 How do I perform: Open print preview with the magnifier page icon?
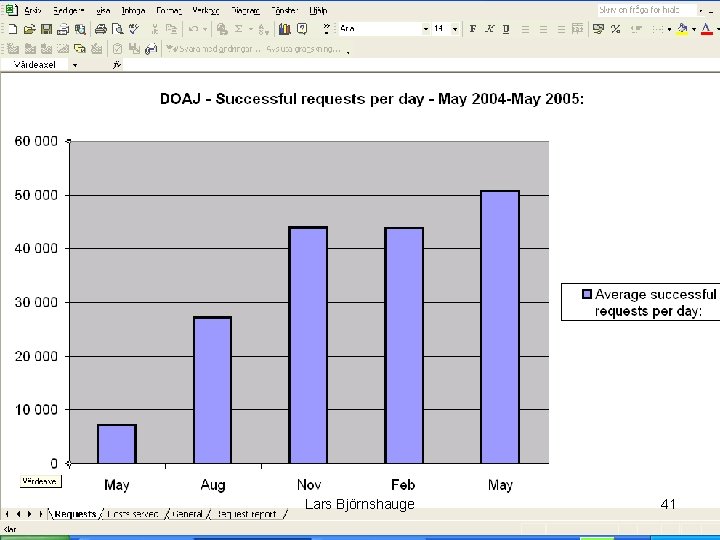pos(118,29)
